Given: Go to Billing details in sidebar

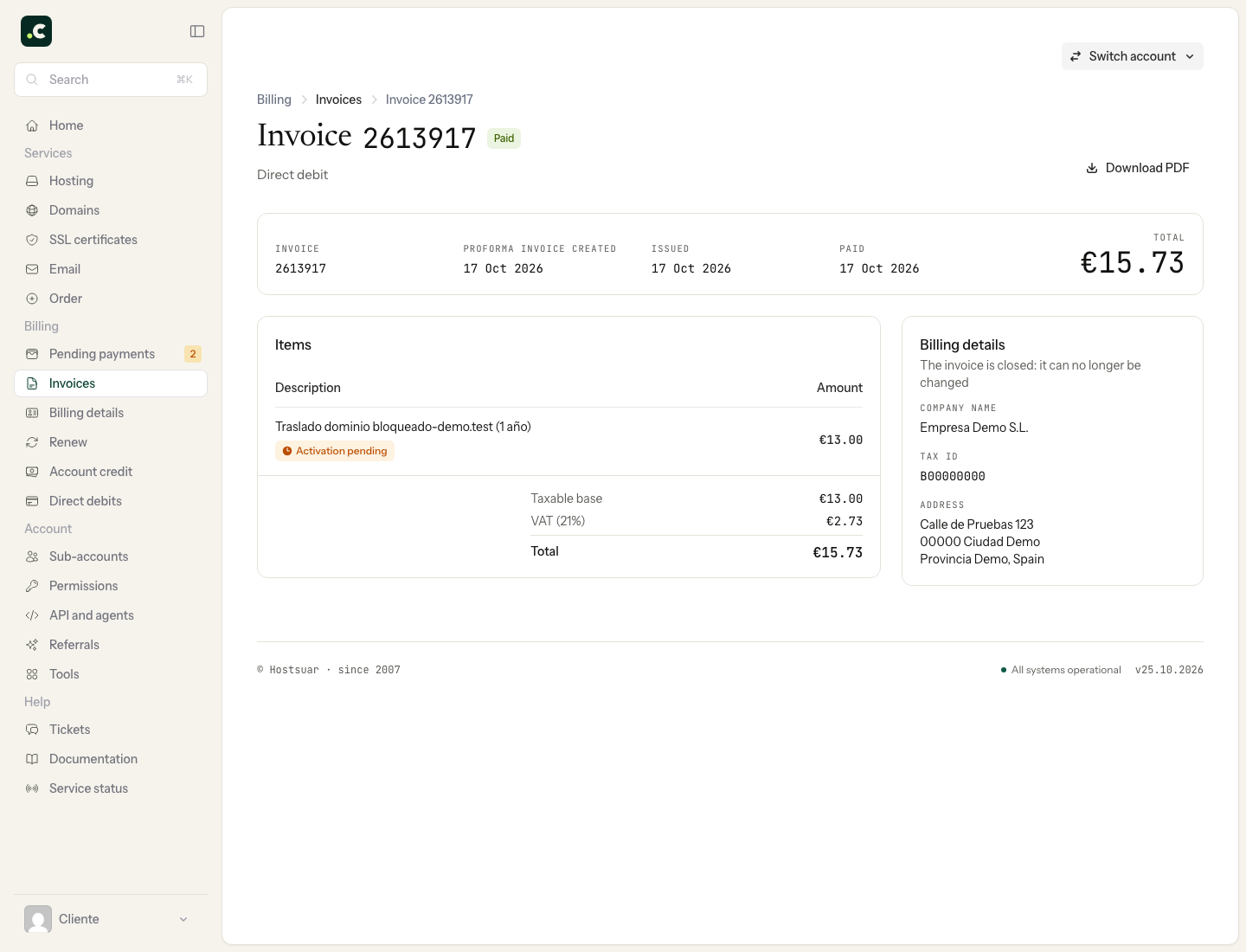Looking at the screenshot, I should (111, 413).
